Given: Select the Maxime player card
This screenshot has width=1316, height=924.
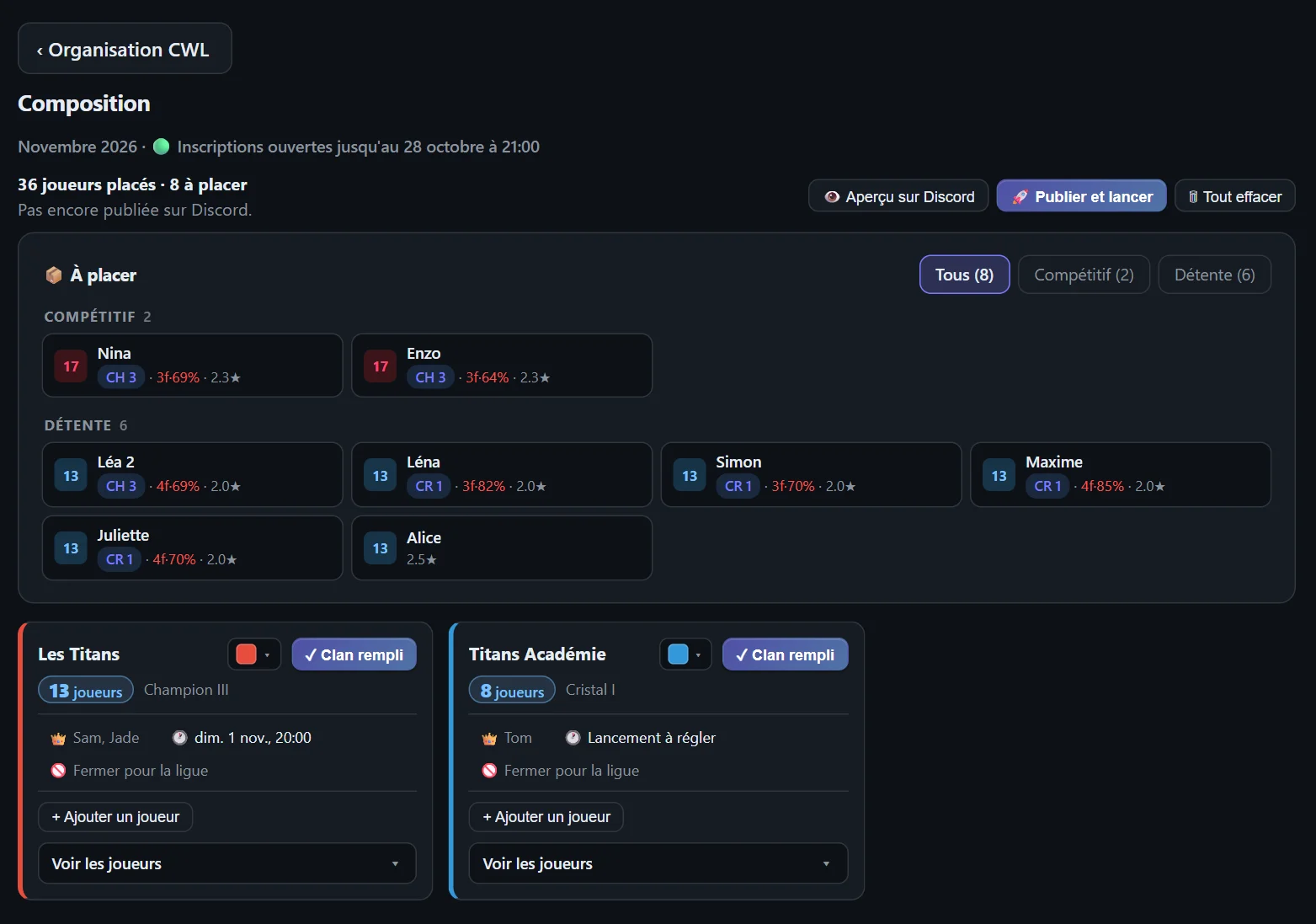Looking at the screenshot, I should click(1121, 475).
